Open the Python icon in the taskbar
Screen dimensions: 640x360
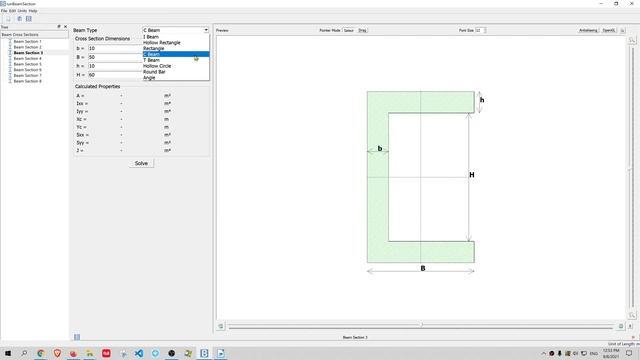click(188, 353)
